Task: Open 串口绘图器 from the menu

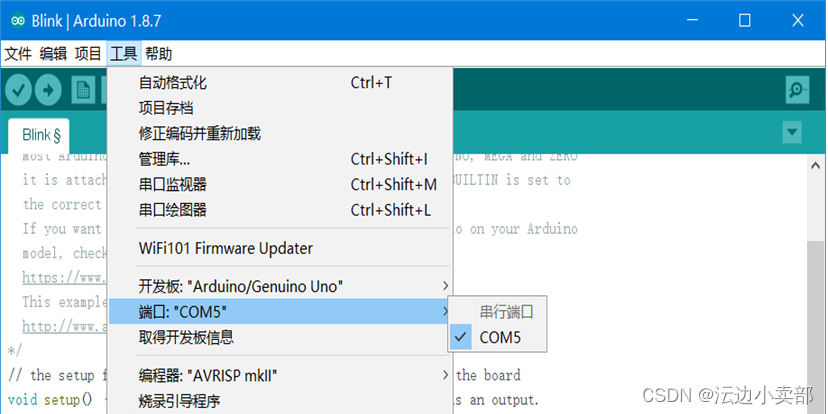Action: click(280, 210)
